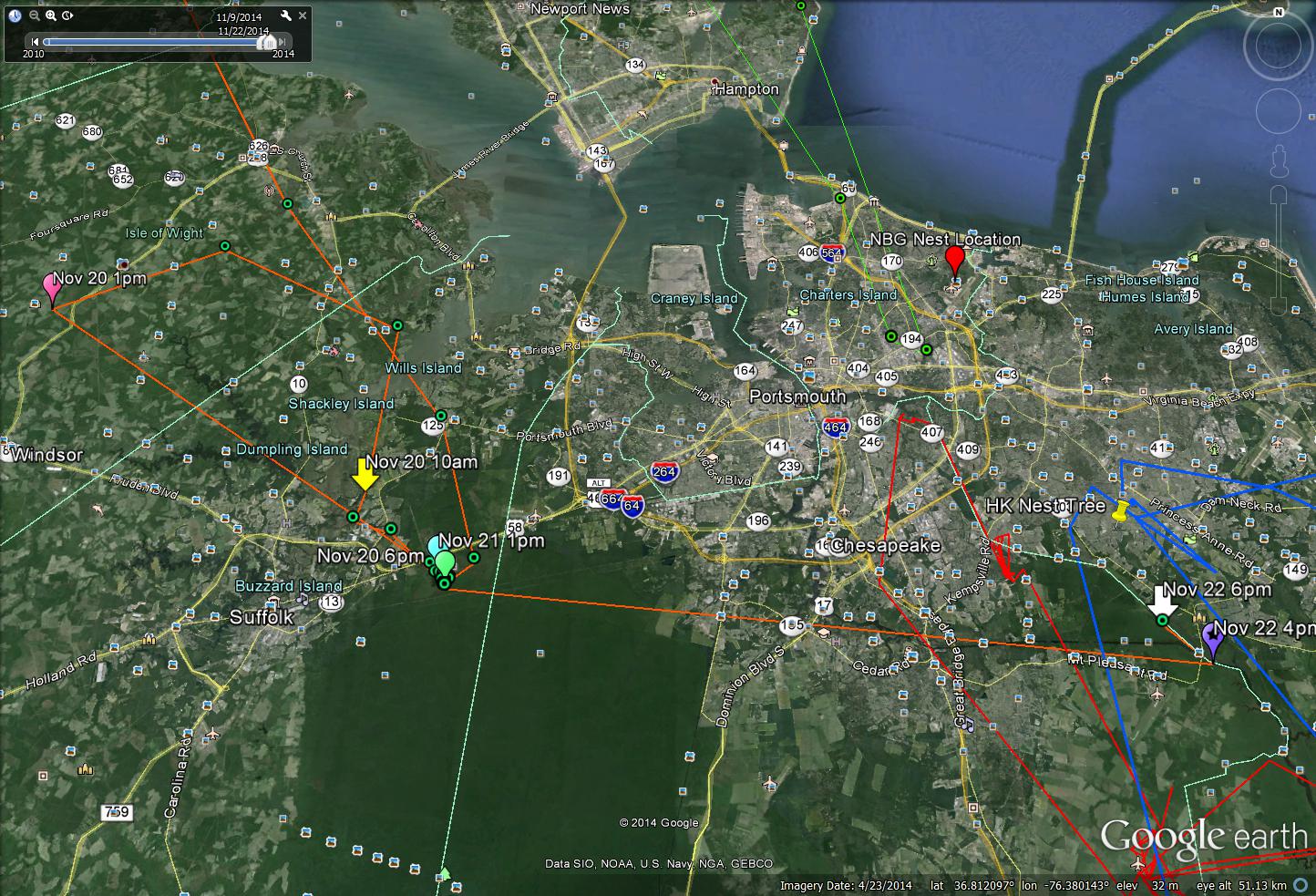This screenshot has width=1316, height=896.
Task: Click the Craney Island label
Action: (694, 298)
